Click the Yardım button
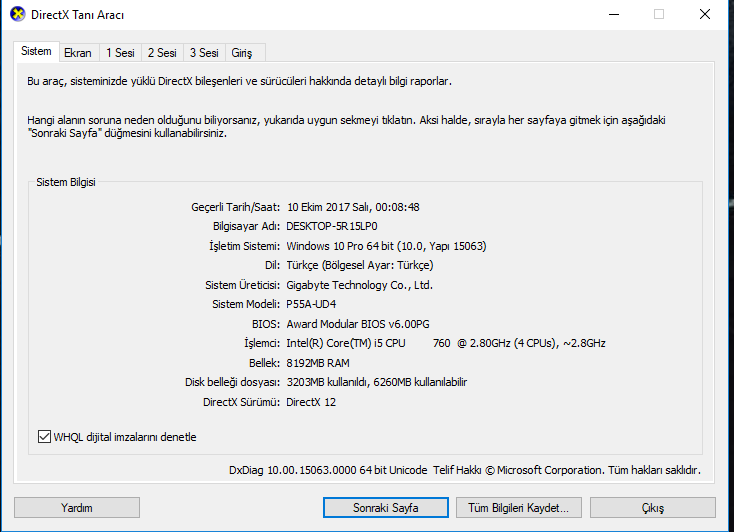The image size is (734, 532). pyautogui.click(x=77, y=508)
